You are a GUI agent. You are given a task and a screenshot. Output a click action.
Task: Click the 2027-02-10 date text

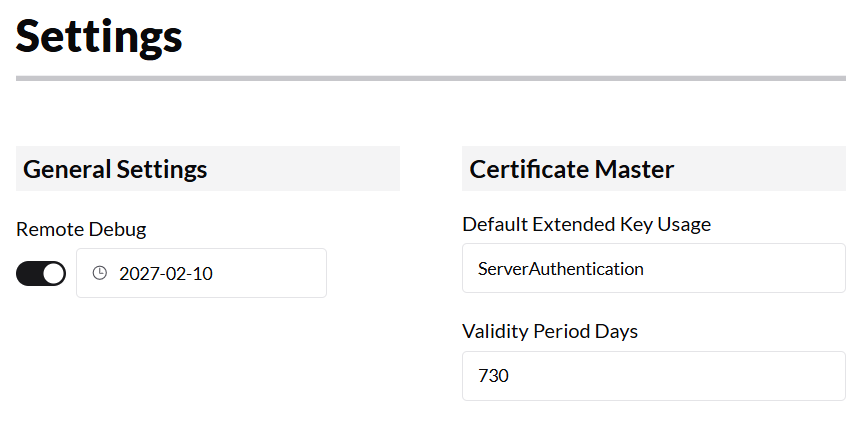pyautogui.click(x=165, y=273)
